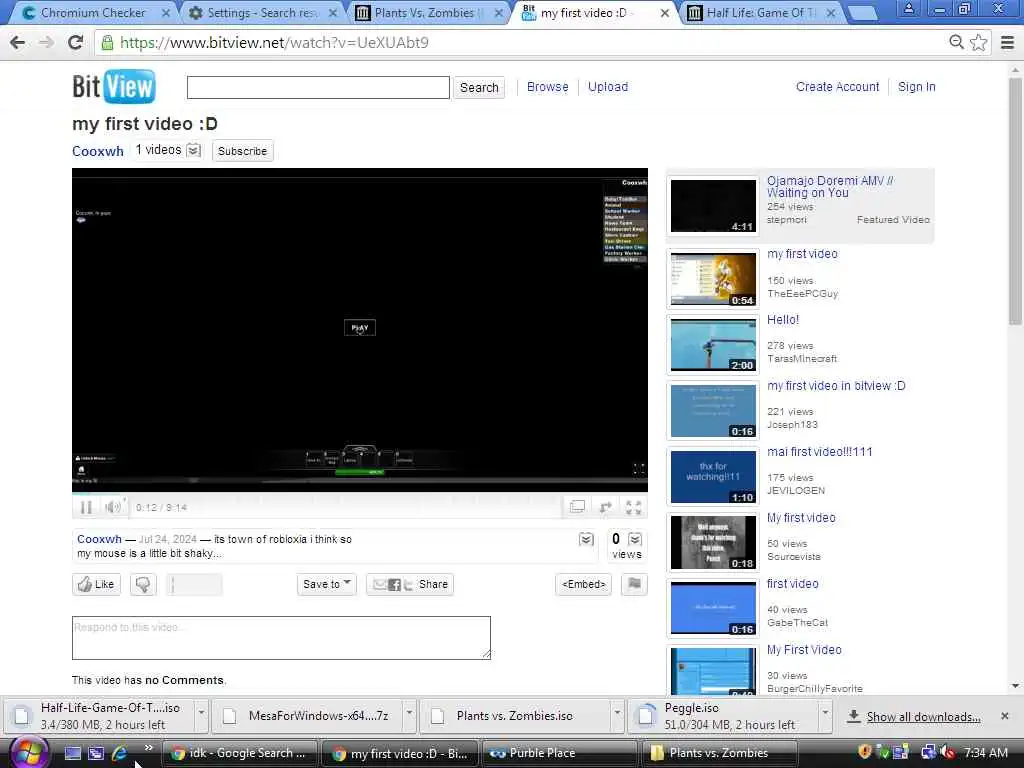
Task: Click the system clock showing 7:34 AM
Action: click(x=985, y=753)
